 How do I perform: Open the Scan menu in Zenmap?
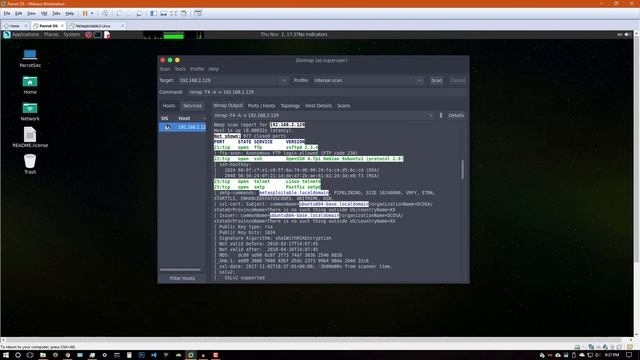tap(165, 69)
